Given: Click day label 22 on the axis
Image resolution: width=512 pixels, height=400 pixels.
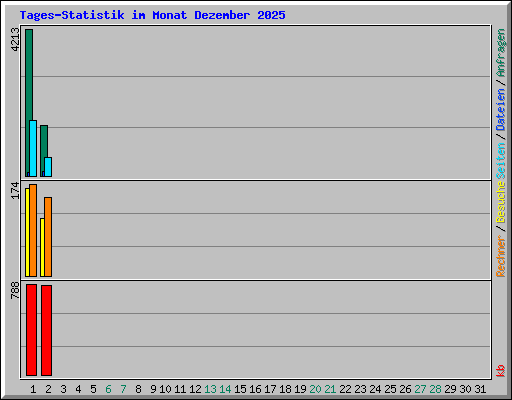Looking at the screenshot, I should coord(345,389).
